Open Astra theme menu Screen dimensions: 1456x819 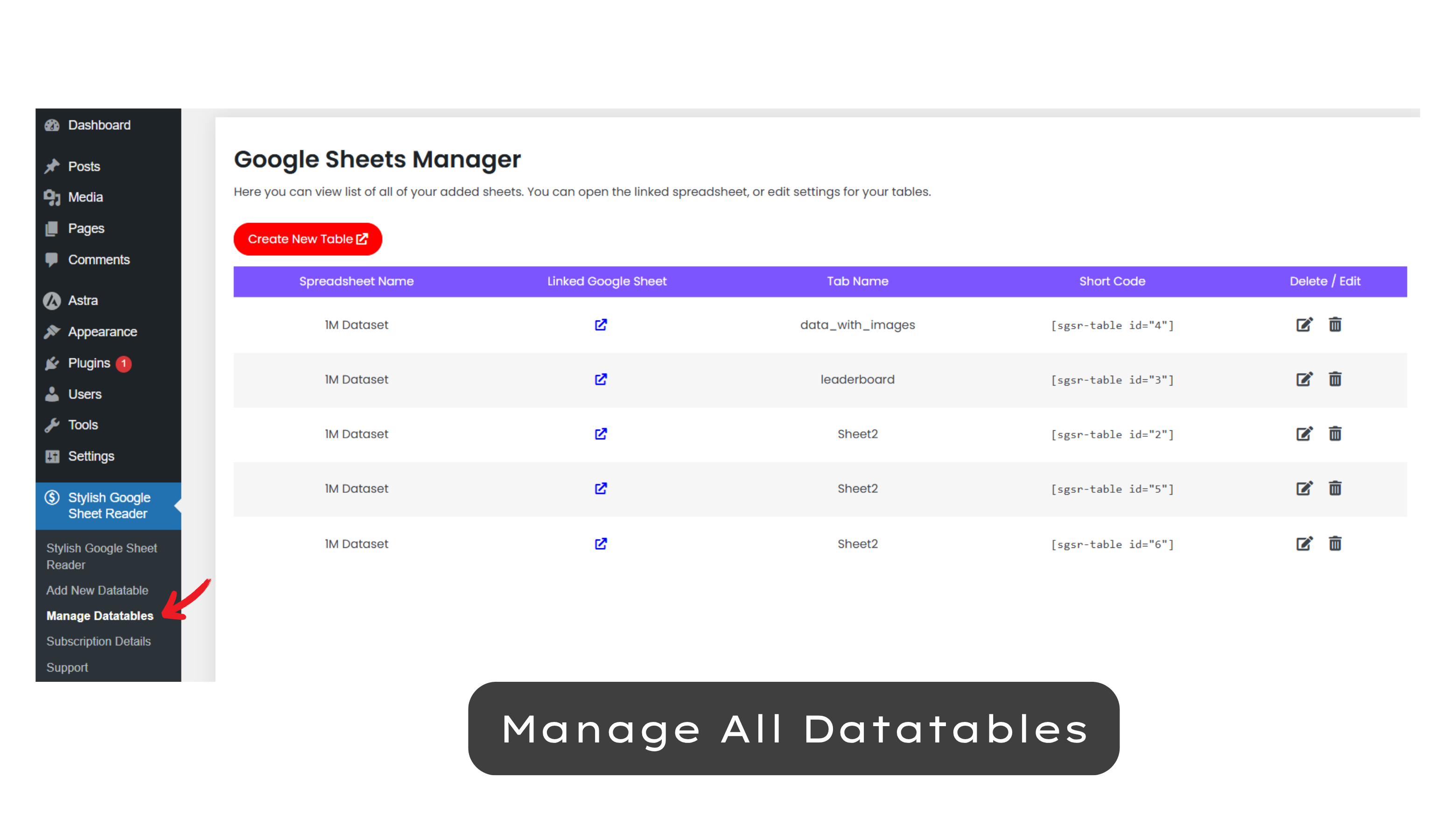click(83, 301)
